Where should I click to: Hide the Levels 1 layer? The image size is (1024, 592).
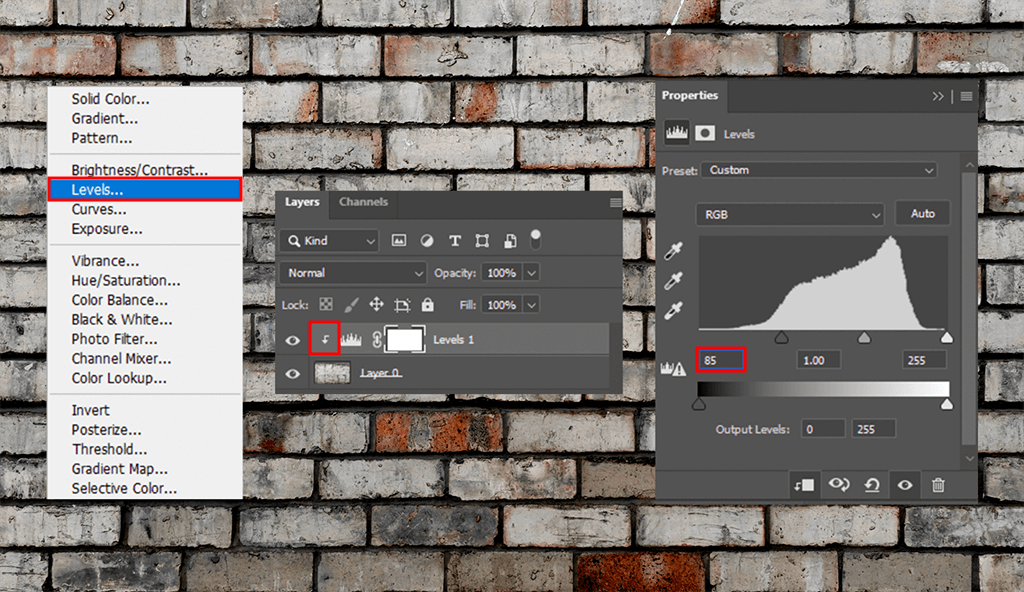[x=293, y=340]
